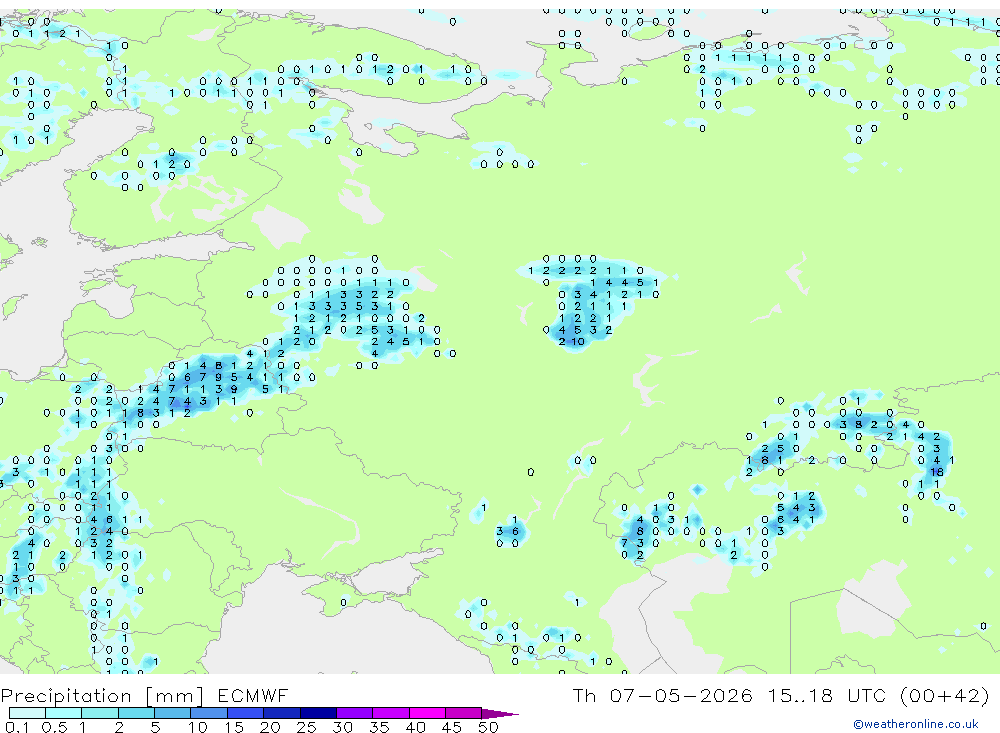Viewport: 1000px width, 733px height.
Task: Click the '(00+42)' forecast offset text
Action: 945,695
